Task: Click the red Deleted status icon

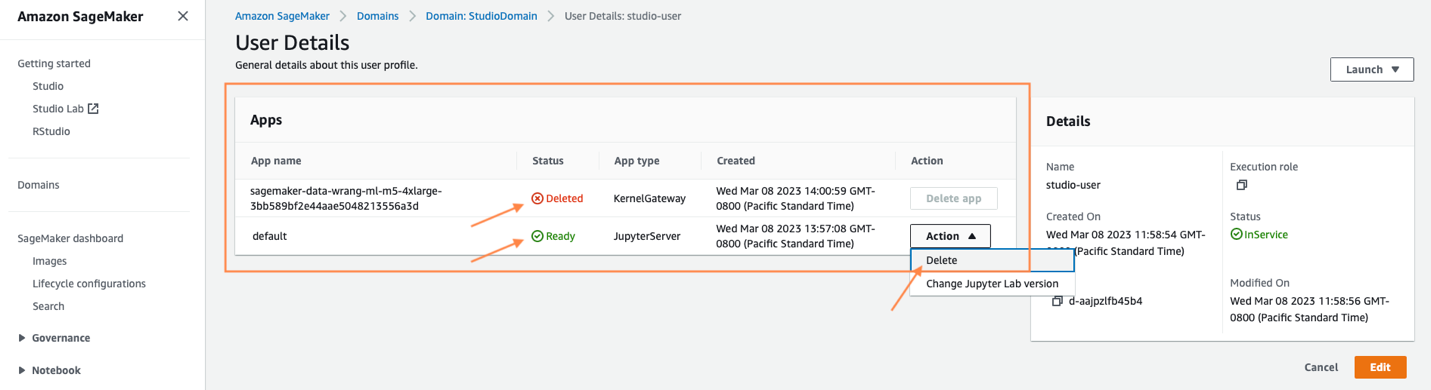Action: point(537,198)
